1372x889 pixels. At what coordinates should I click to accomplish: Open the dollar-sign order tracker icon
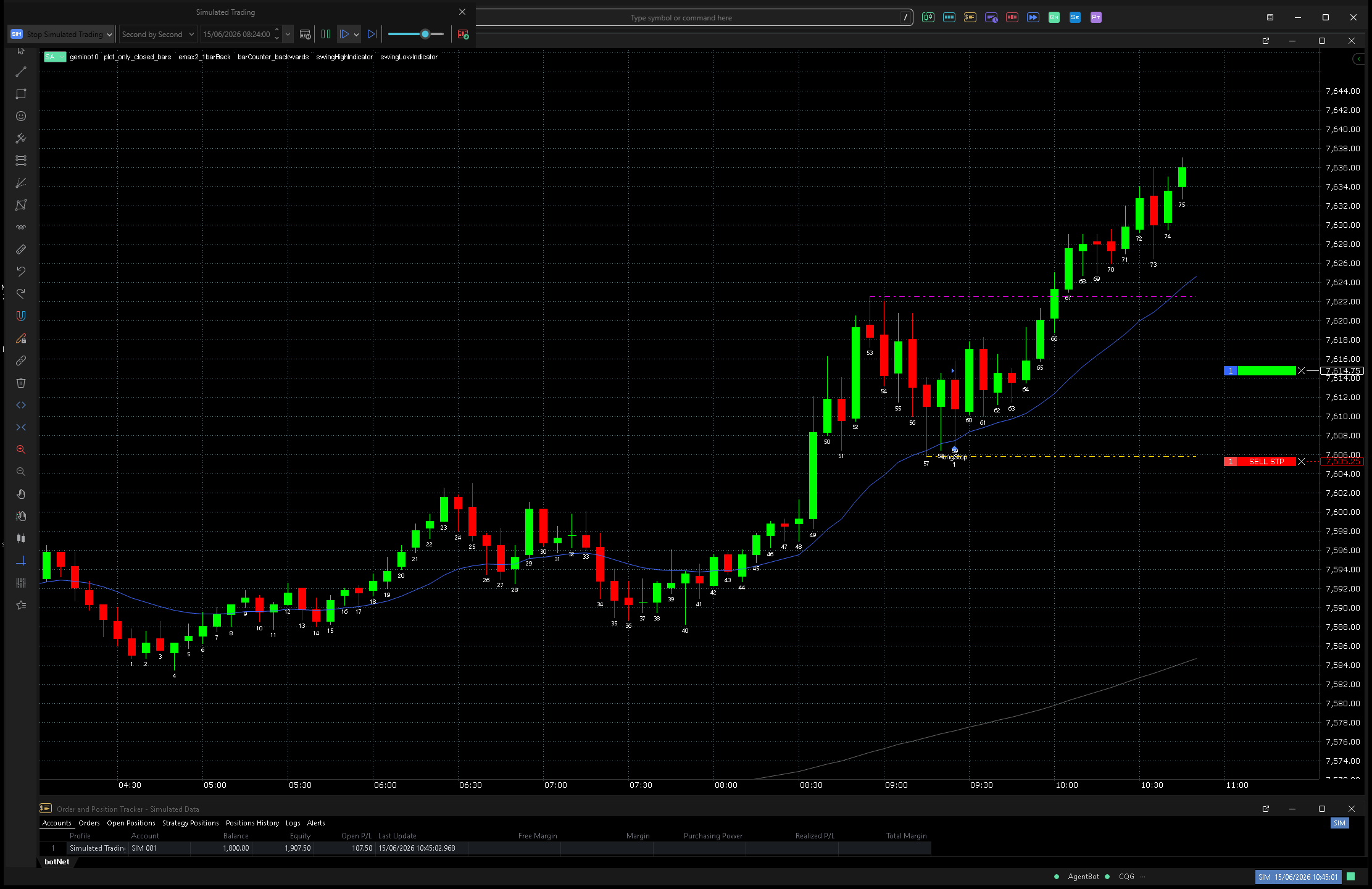pyautogui.click(x=970, y=17)
